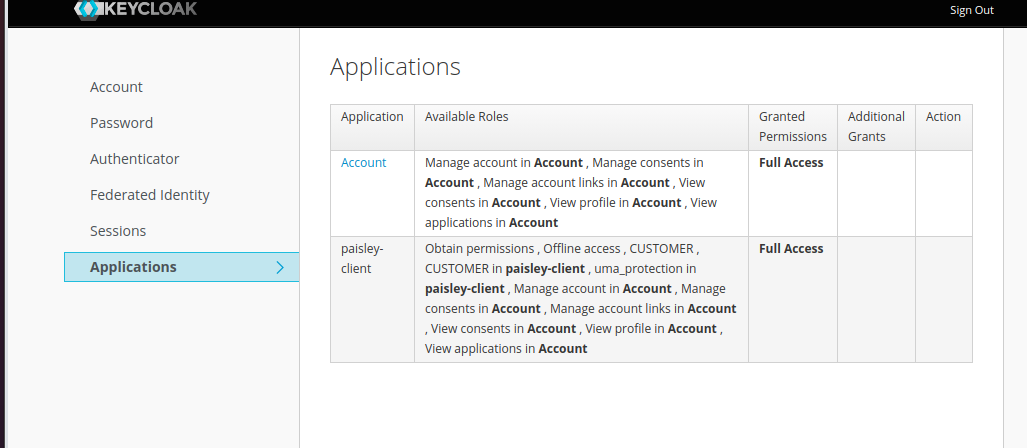Open the Account application link in the table

click(x=363, y=162)
